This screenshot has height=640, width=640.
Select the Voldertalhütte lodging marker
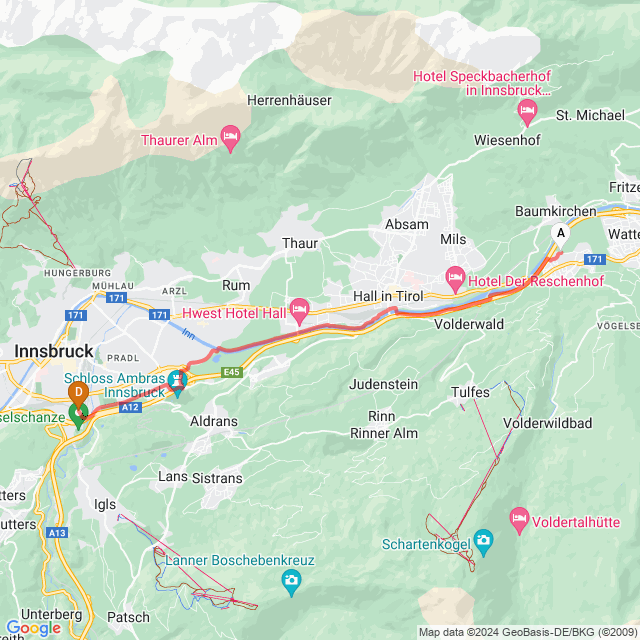[519, 520]
